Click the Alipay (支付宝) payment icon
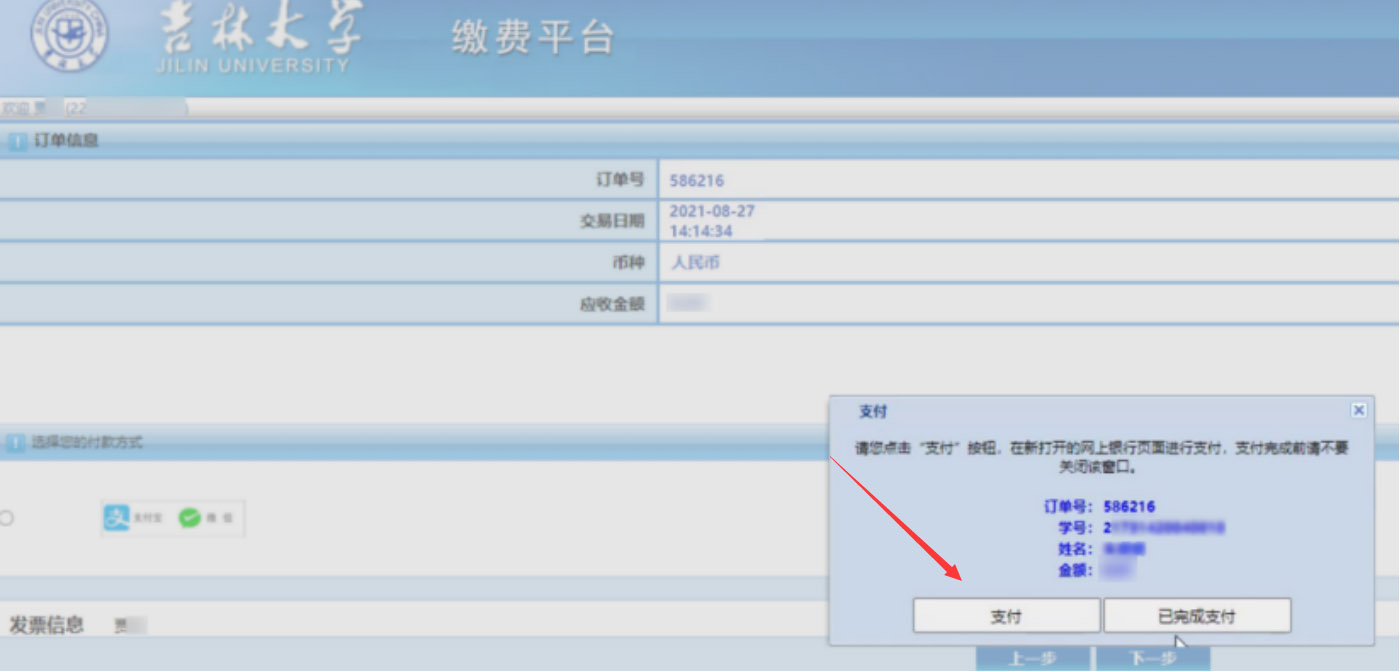Image resolution: width=1400 pixels, height=671 pixels. pyautogui.click(x=118, y=518)
